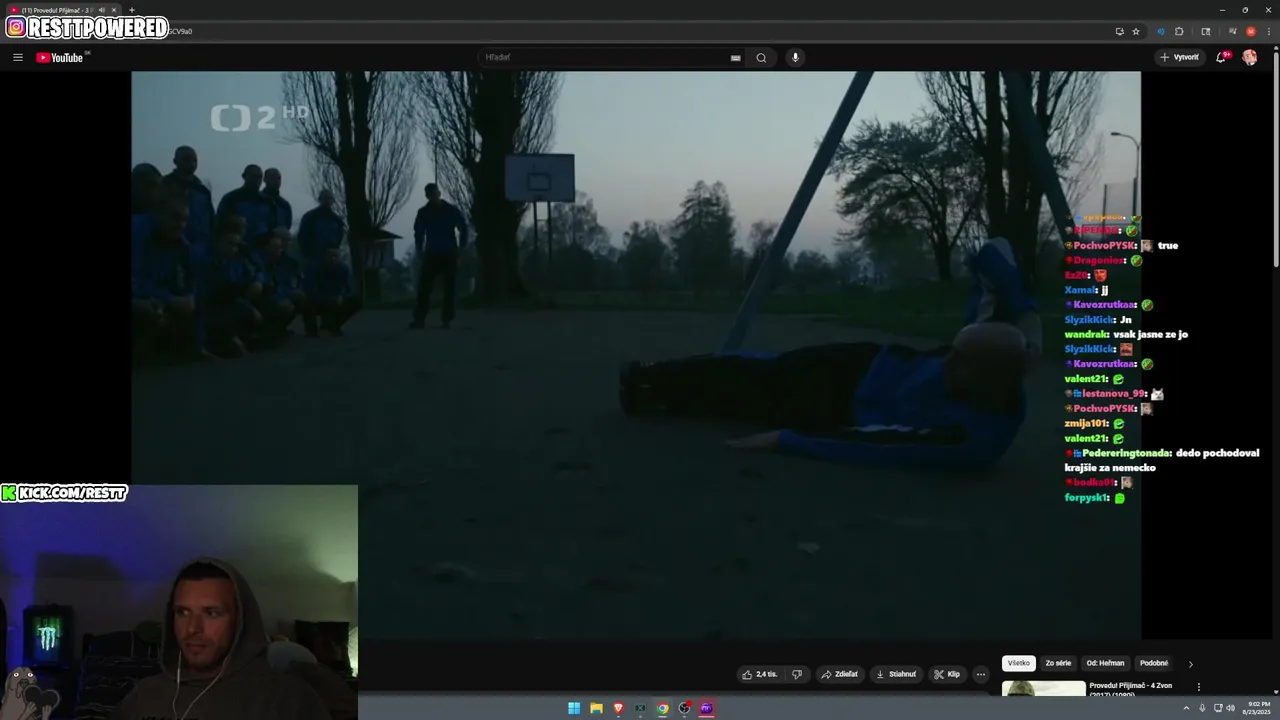The width and height of the screenshot is (1280, 720).
Task: Click the magnifier search button
Action: point(761,57)
